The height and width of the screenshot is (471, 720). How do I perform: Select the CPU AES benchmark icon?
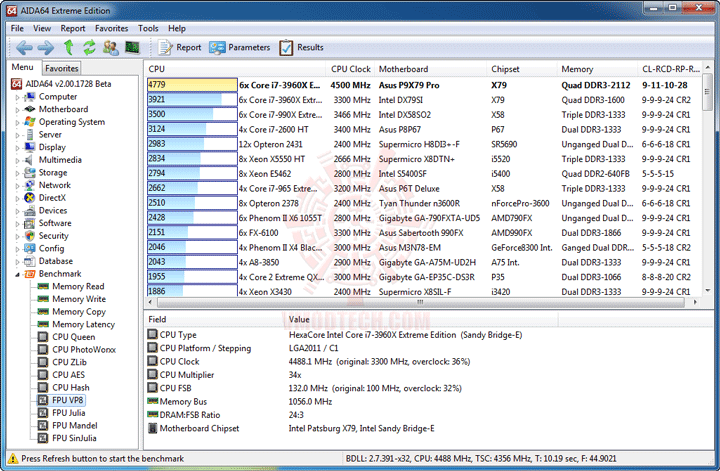tap(43, 375)
